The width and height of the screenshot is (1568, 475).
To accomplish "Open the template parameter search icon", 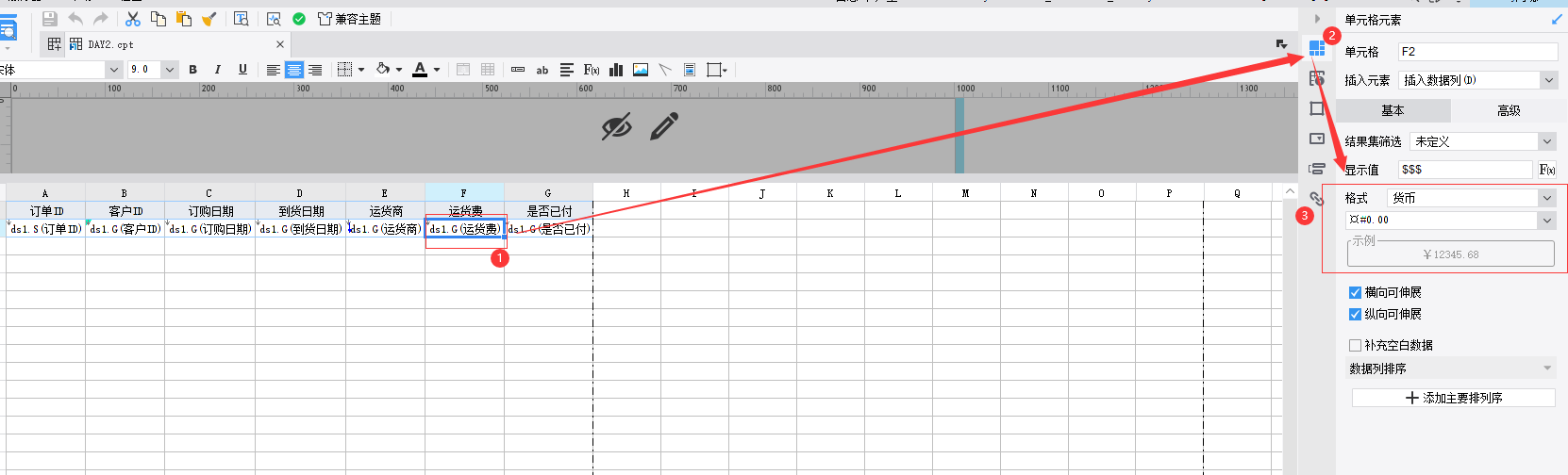I will pyautogui.click(x=242, y=19).
